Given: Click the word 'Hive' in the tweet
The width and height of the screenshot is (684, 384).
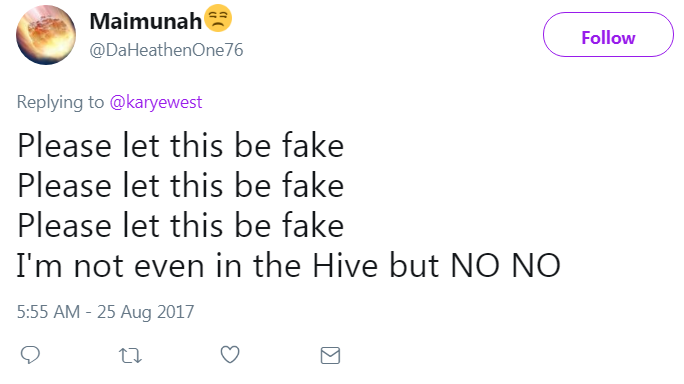Looking at the screenshot, I should [345, 265].
